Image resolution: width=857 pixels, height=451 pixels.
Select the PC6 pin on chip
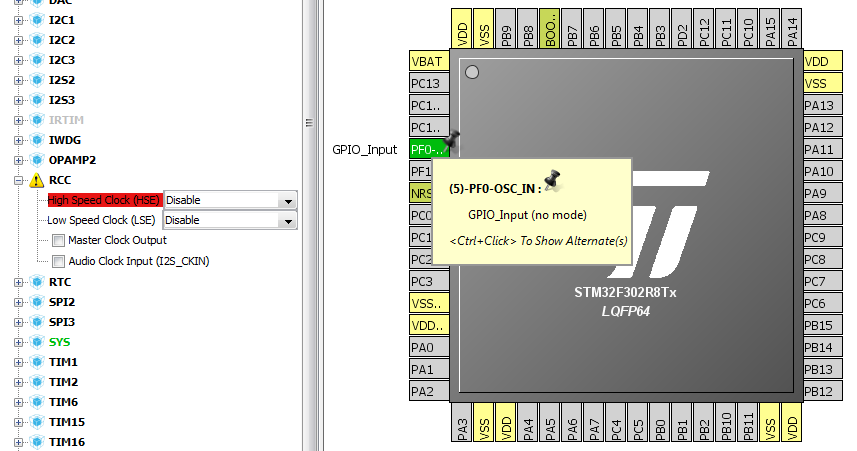[x=823, y=303]
